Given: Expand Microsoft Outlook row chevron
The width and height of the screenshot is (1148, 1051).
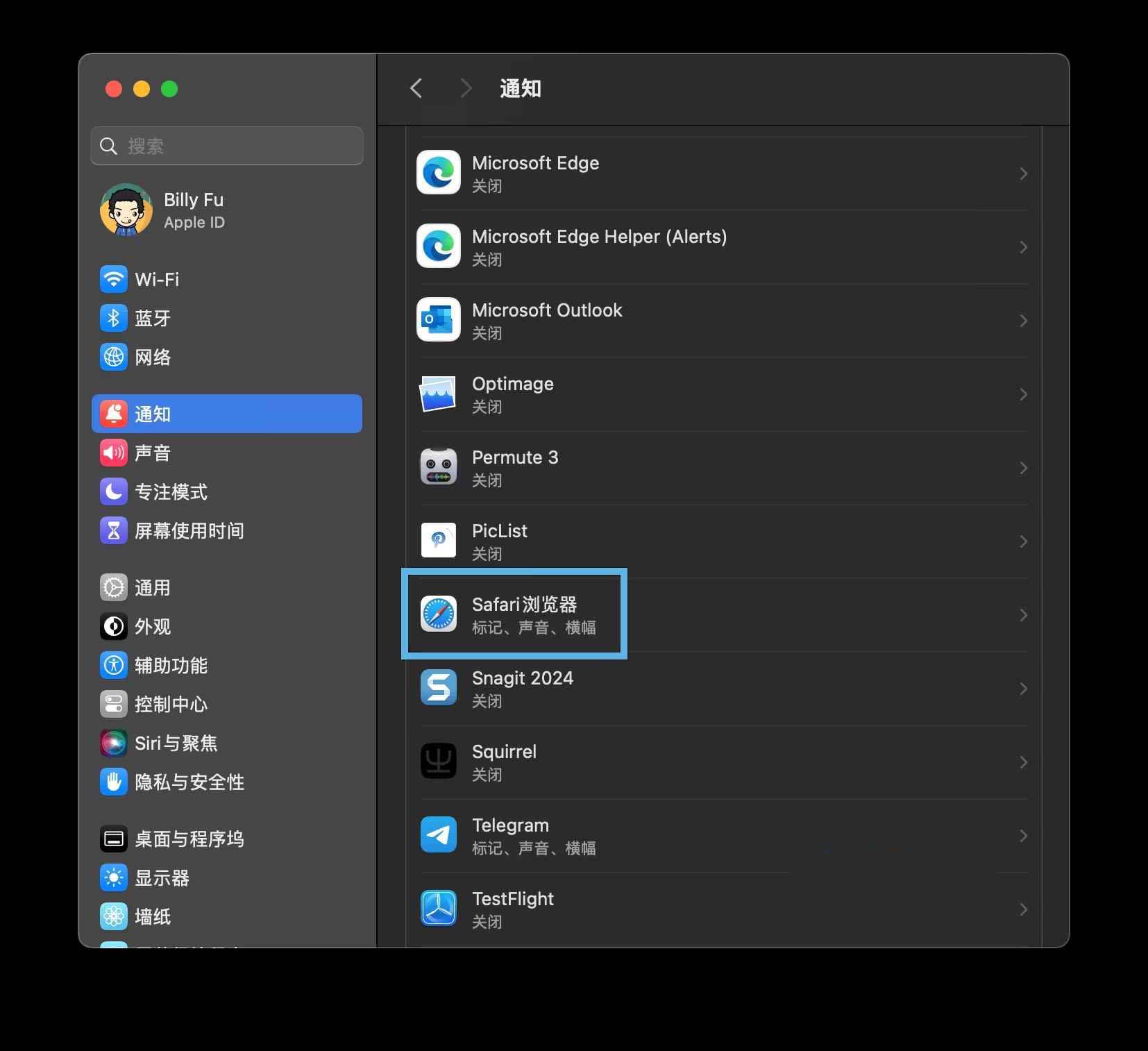Looking at the screenshot, I should (x=1023, y=321).
